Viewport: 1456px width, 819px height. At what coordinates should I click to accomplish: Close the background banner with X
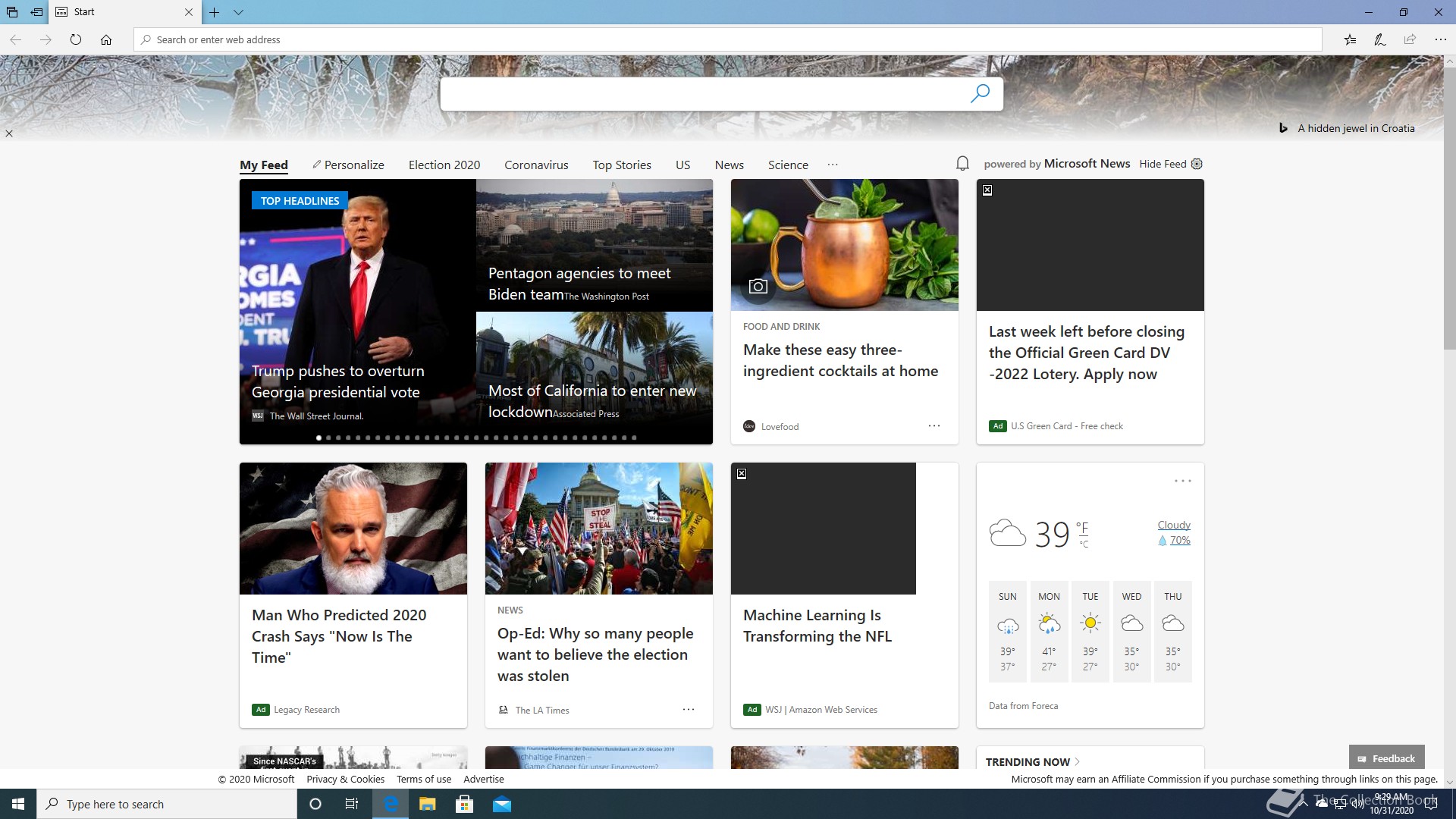click(x=9, y=133)
